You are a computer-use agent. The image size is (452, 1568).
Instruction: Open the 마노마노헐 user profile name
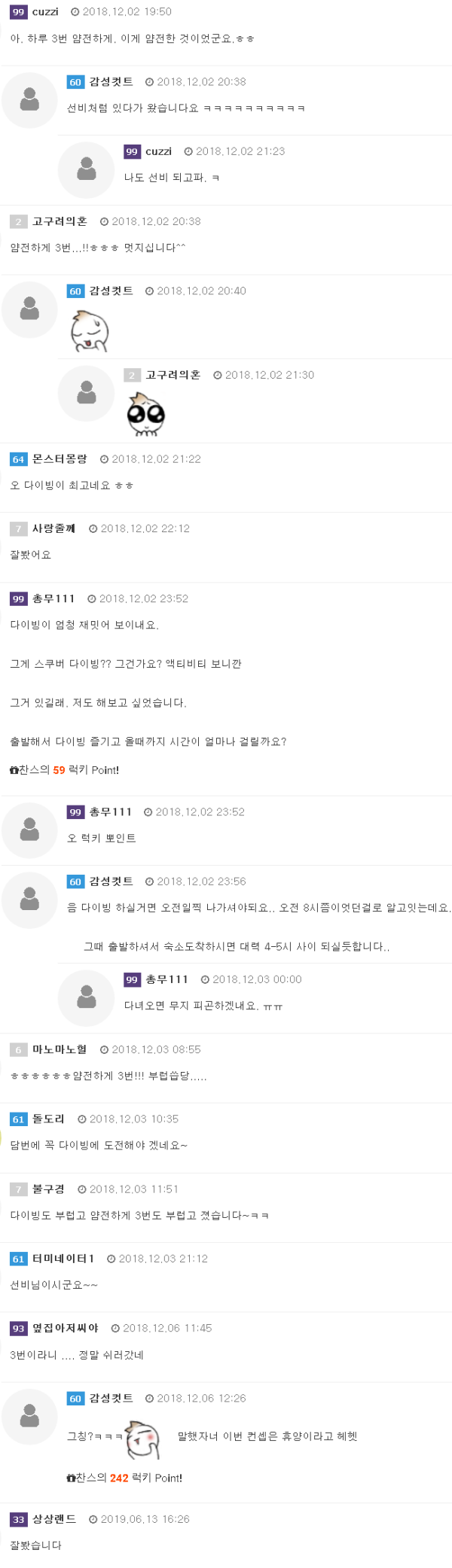pyautogui.click(x=60, y=1049)
